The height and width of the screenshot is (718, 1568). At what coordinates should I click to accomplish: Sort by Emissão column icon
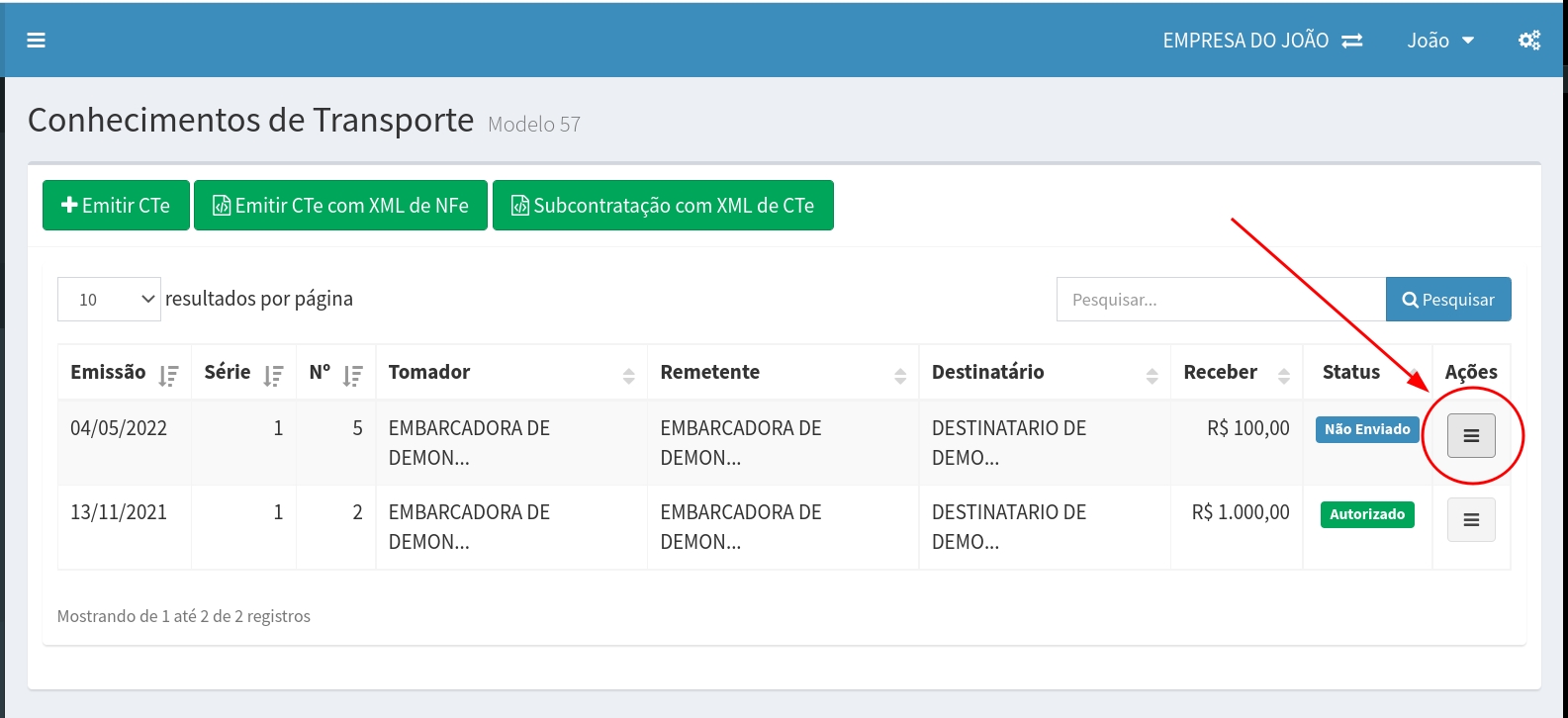pos(168,375)
